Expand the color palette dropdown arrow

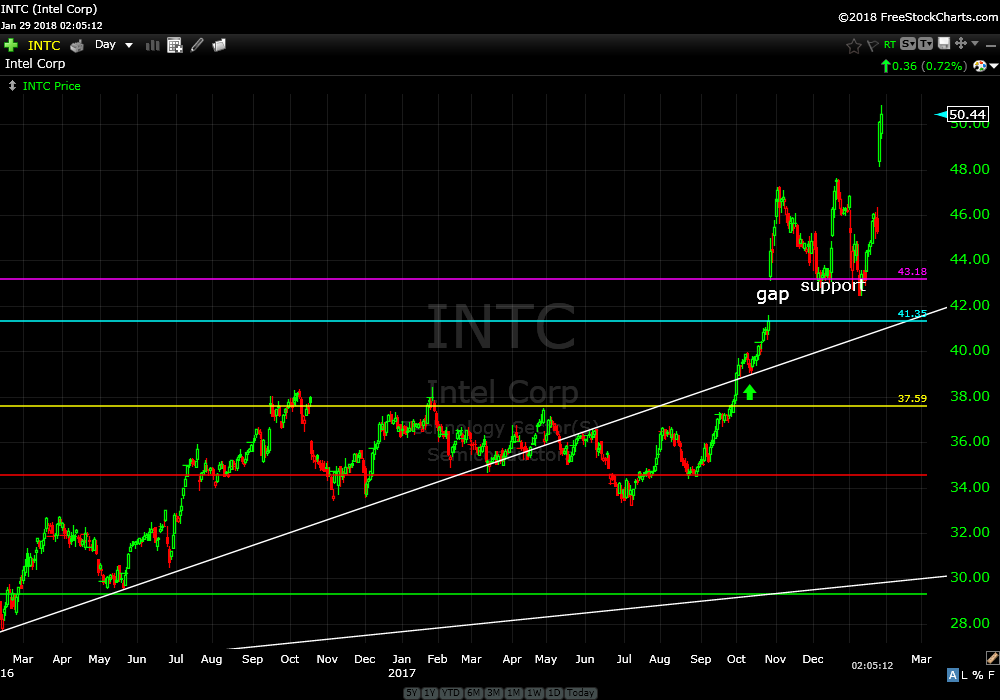(x=992, y=66)
